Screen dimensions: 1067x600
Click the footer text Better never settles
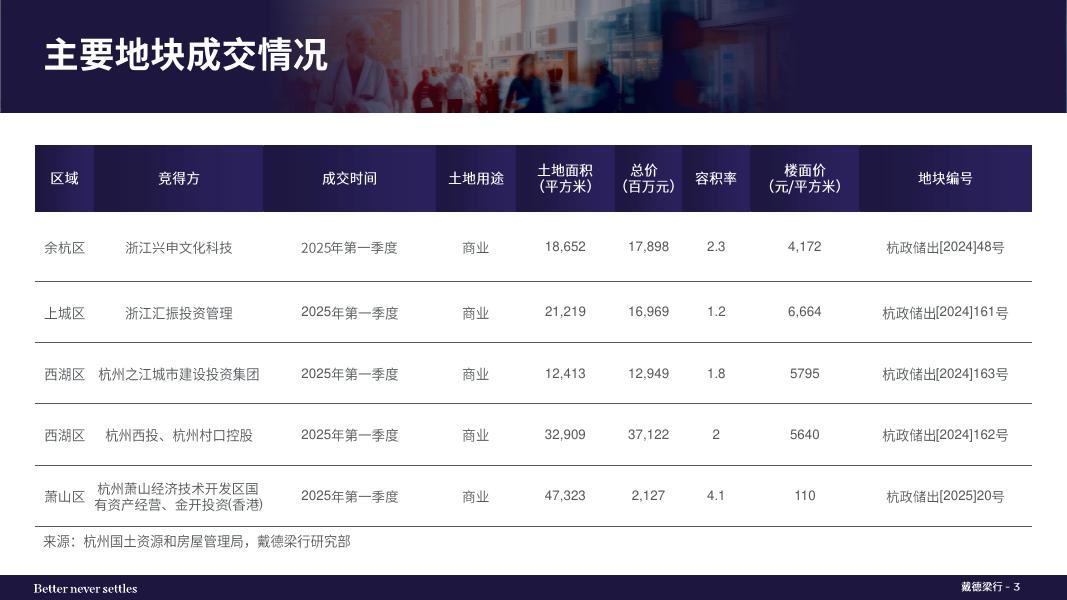click(85, 588)
